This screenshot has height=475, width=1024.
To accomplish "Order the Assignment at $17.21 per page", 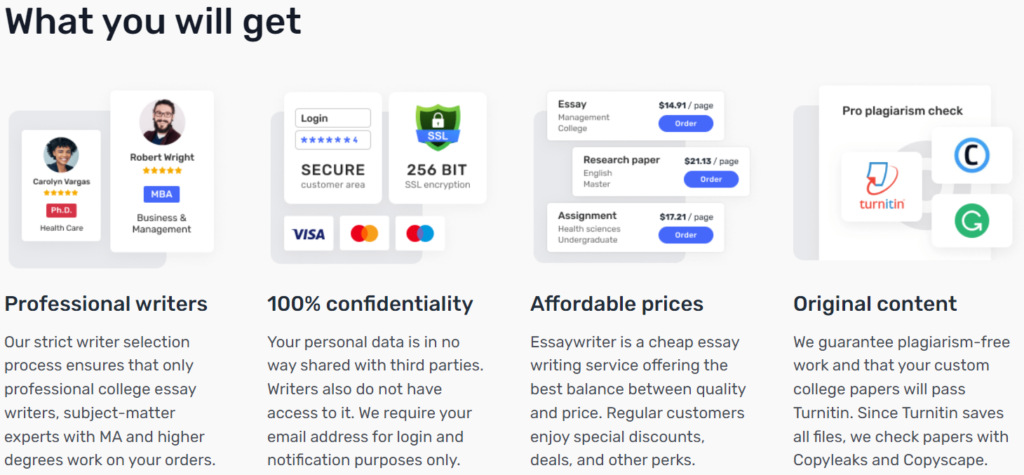I will coord(686,235).
